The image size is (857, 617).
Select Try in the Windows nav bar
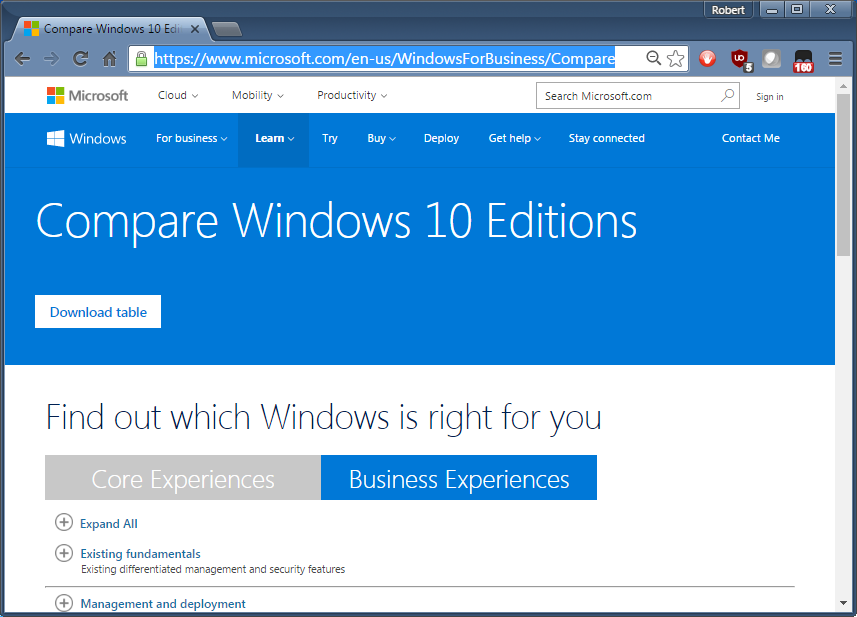(x=330, y=138)
